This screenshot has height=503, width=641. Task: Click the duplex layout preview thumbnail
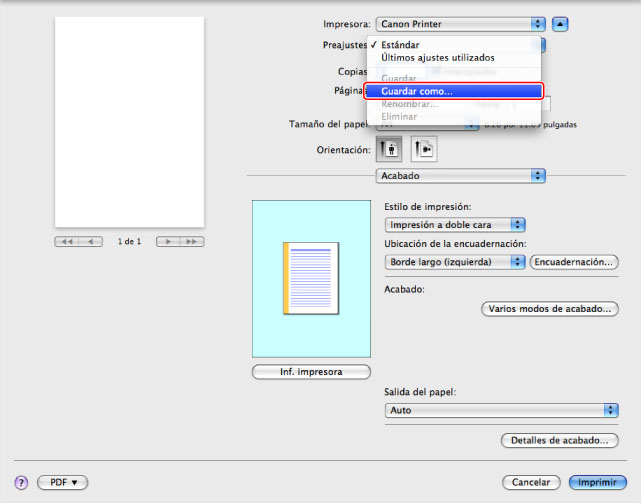point(310,278)
